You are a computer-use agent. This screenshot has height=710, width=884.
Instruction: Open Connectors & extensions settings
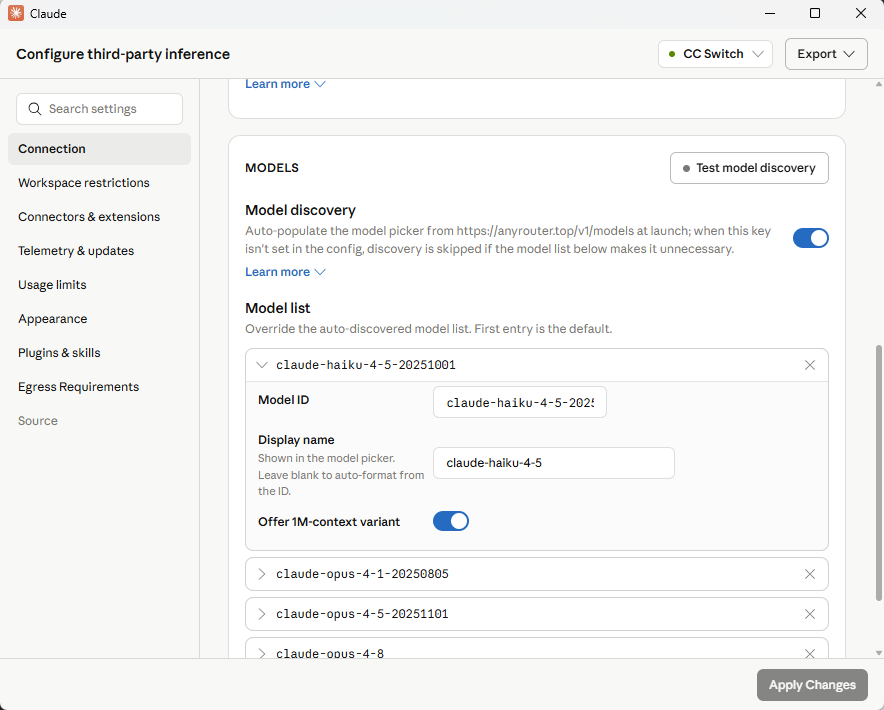pos(89,217)
